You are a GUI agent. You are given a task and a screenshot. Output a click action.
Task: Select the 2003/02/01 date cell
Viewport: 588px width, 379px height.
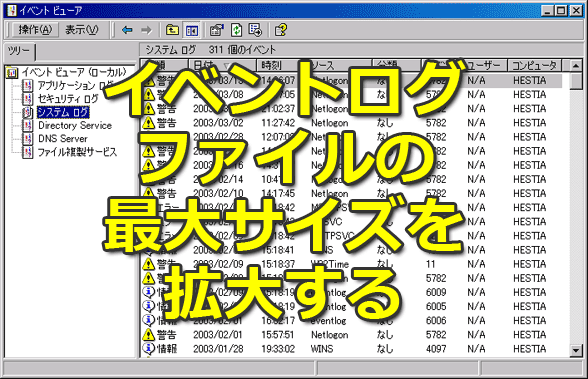218,335
